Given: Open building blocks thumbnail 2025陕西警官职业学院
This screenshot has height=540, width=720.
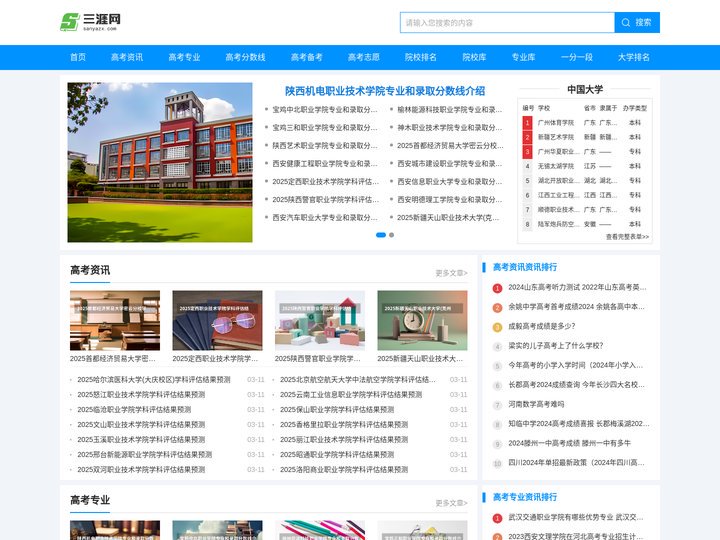Looking at the screenshot, I should 320,321.
